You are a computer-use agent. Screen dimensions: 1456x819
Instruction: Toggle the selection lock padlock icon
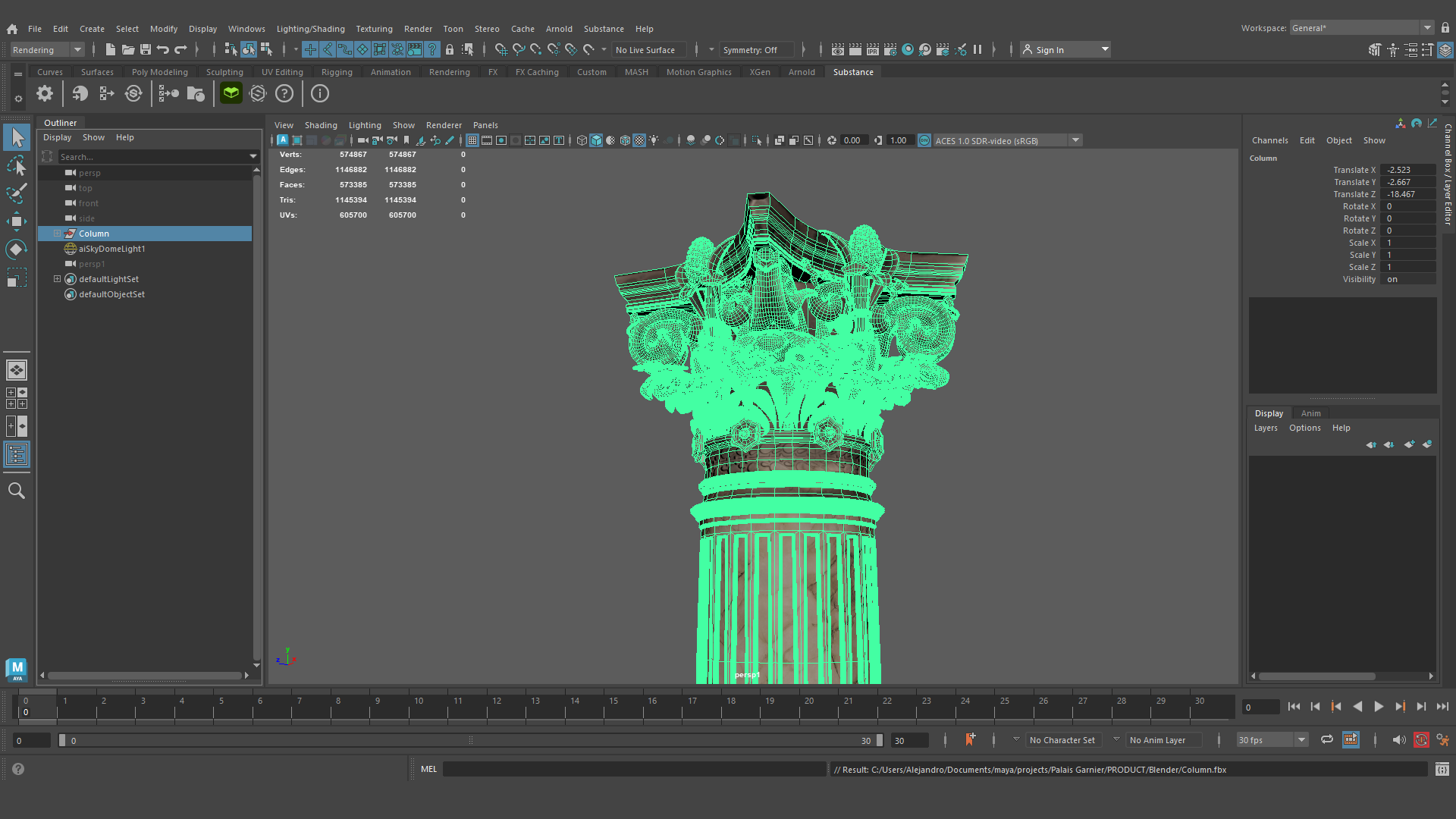point(450,49)
